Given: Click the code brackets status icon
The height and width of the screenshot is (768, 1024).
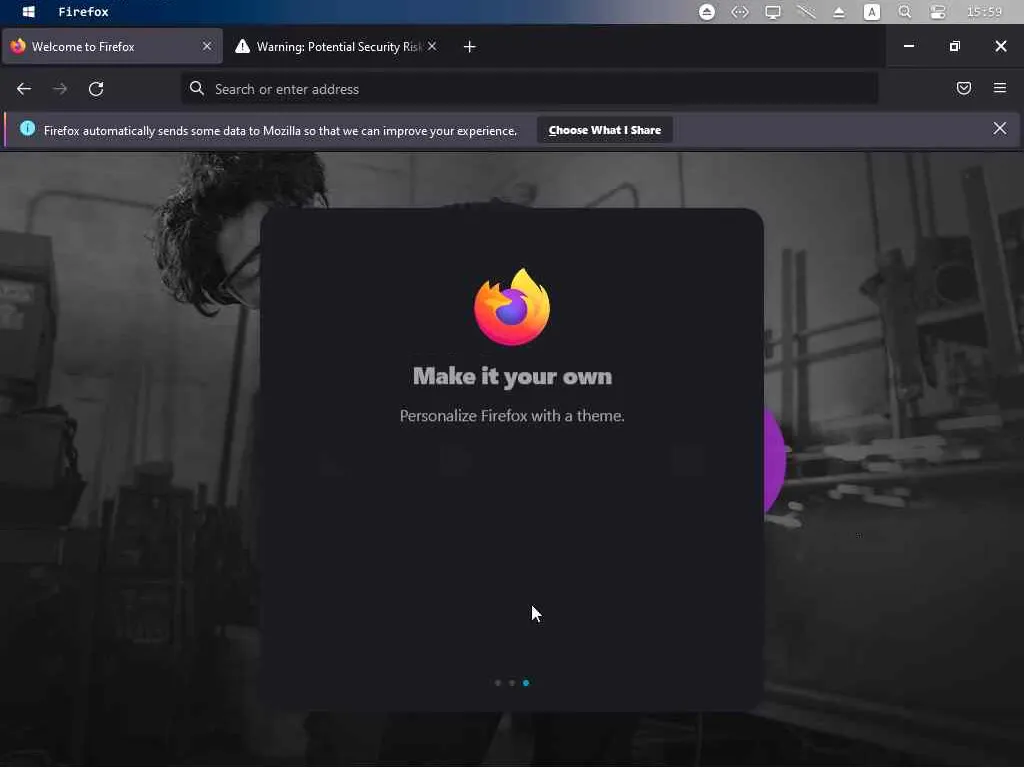Looking at the screenshot, I should (740, 12).
